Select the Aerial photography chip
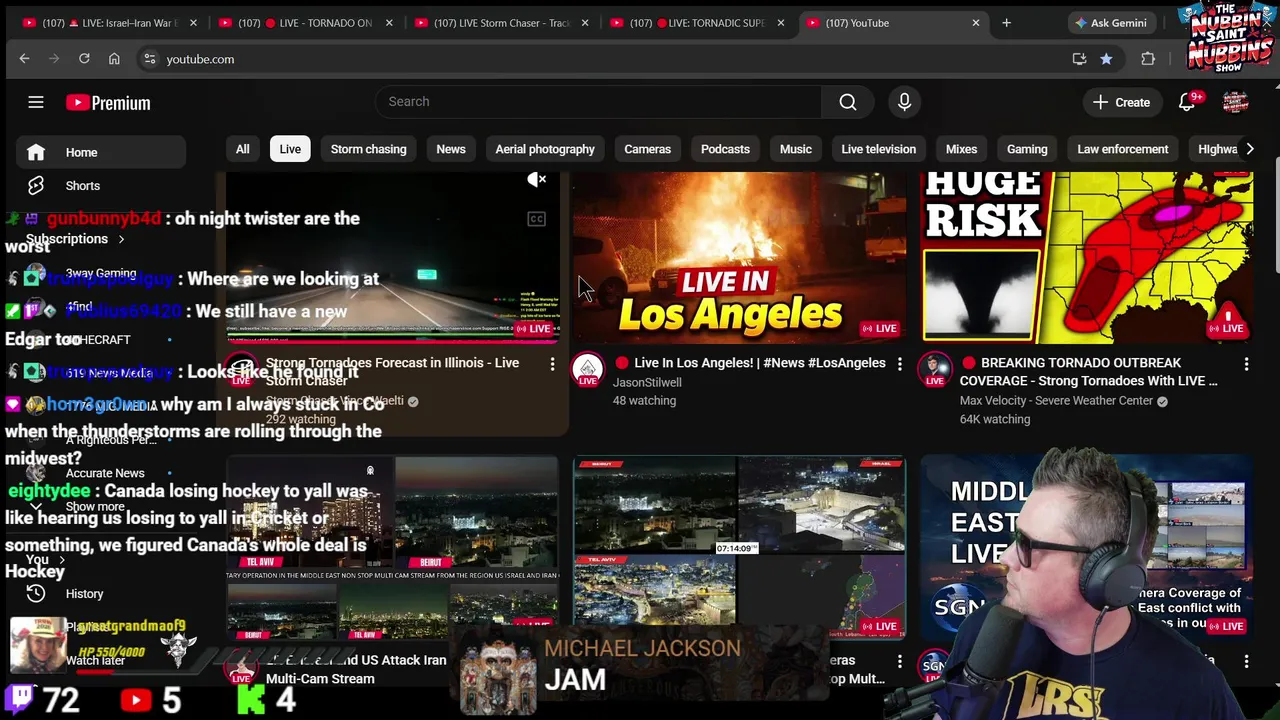The image size is (1280, 720). [x=545, y=149]
